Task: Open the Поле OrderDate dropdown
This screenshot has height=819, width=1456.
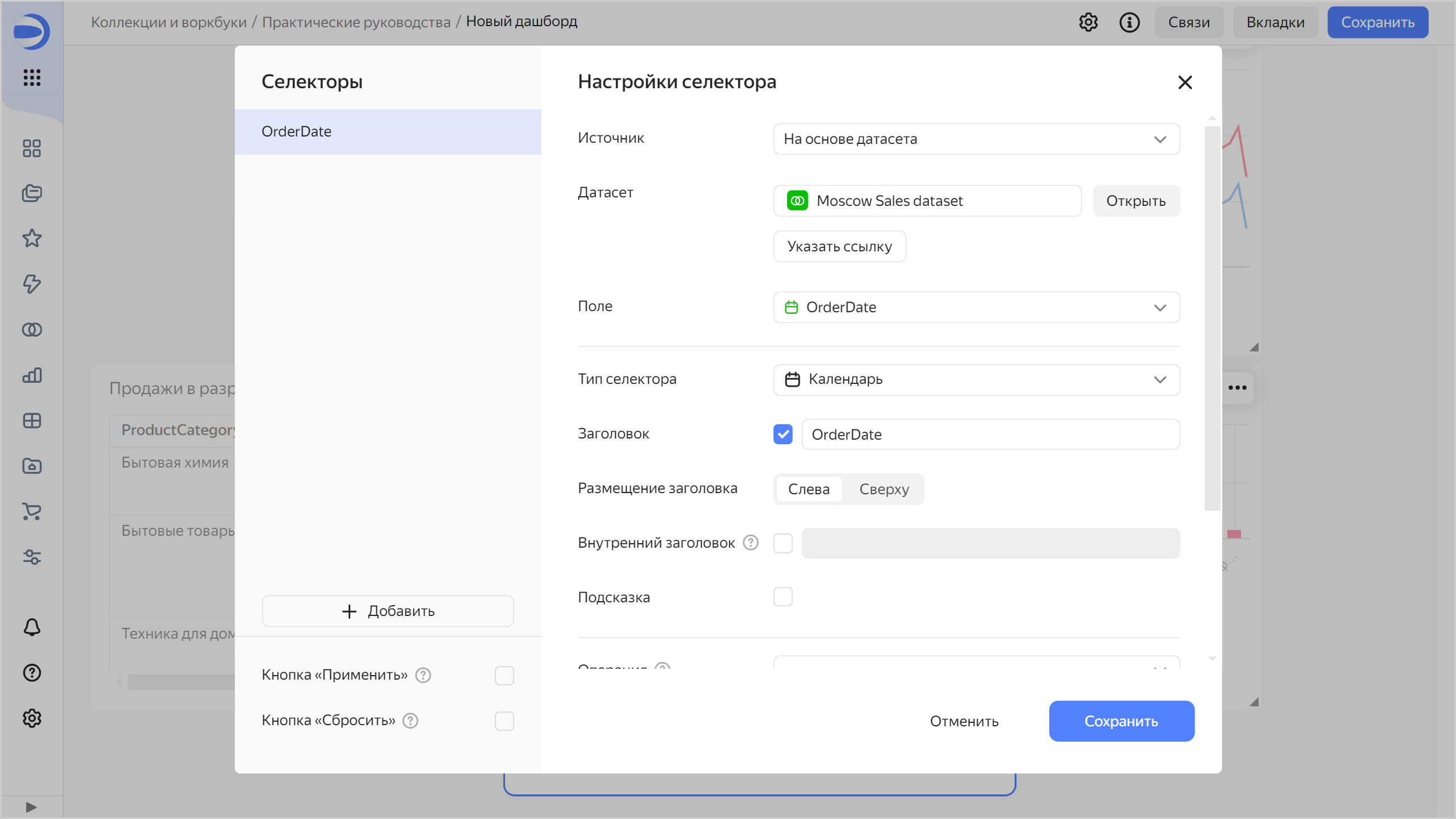Action: [x=976, y=307]
